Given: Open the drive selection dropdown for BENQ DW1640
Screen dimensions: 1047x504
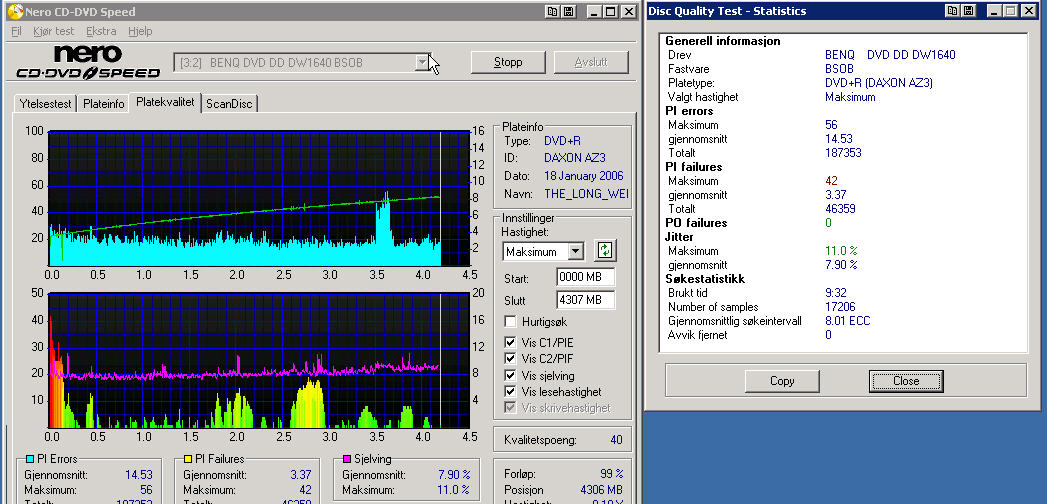Looking at the screenshot, I should pyautogui.click(x=422, y=63).
